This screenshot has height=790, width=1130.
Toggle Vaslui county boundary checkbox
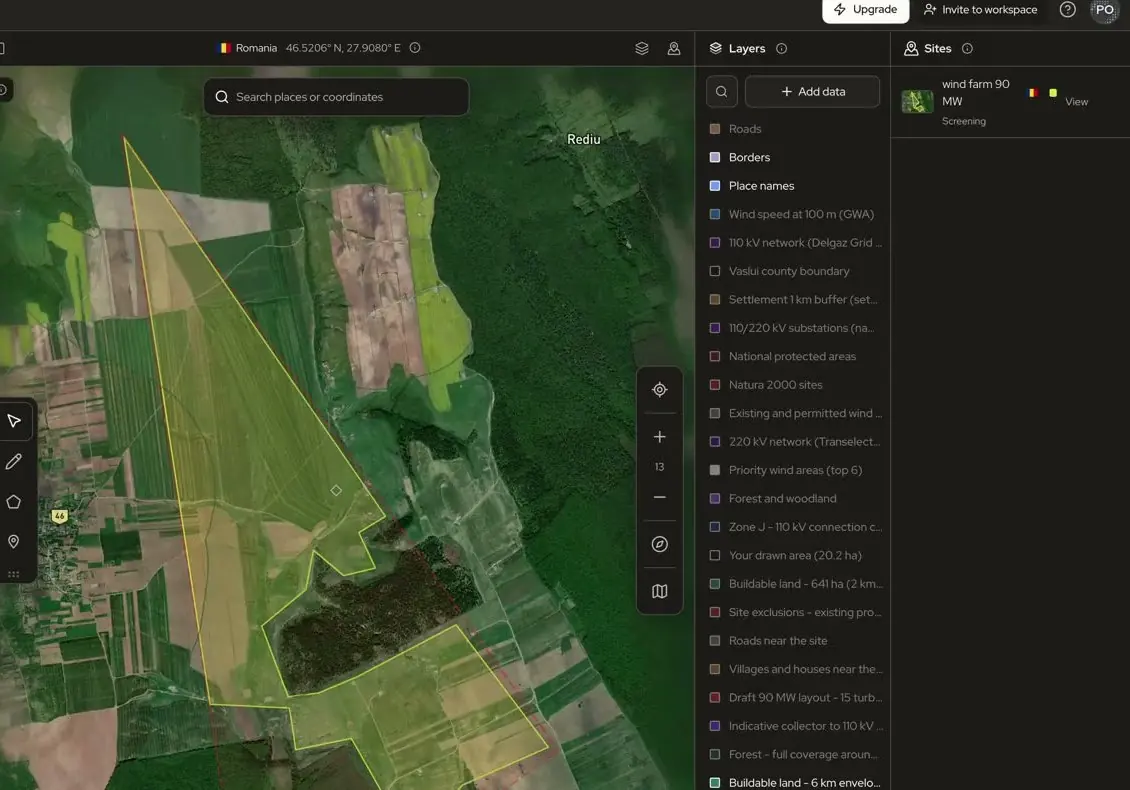click(715, 271)
